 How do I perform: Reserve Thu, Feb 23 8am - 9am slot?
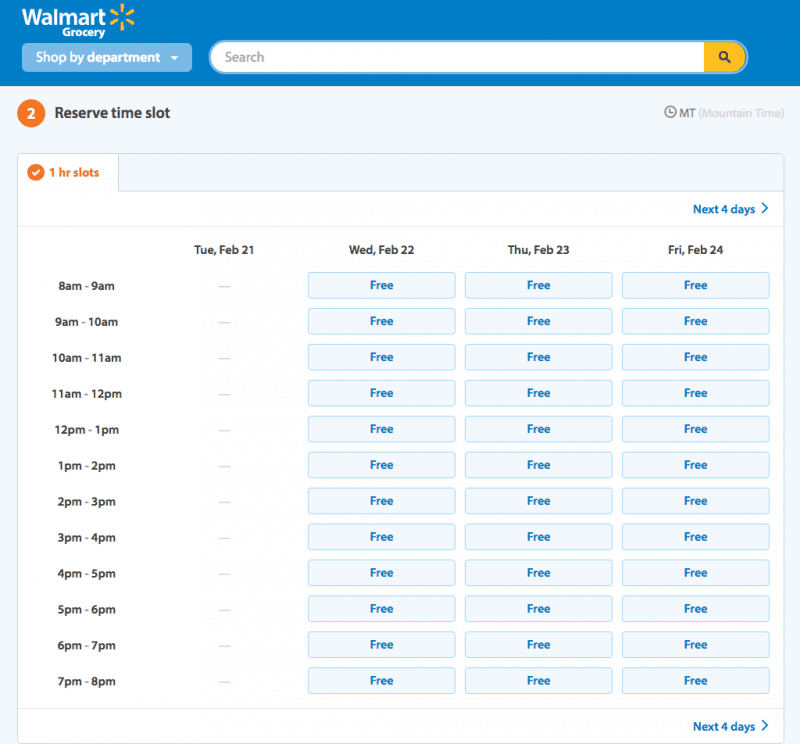pos(539,285)
